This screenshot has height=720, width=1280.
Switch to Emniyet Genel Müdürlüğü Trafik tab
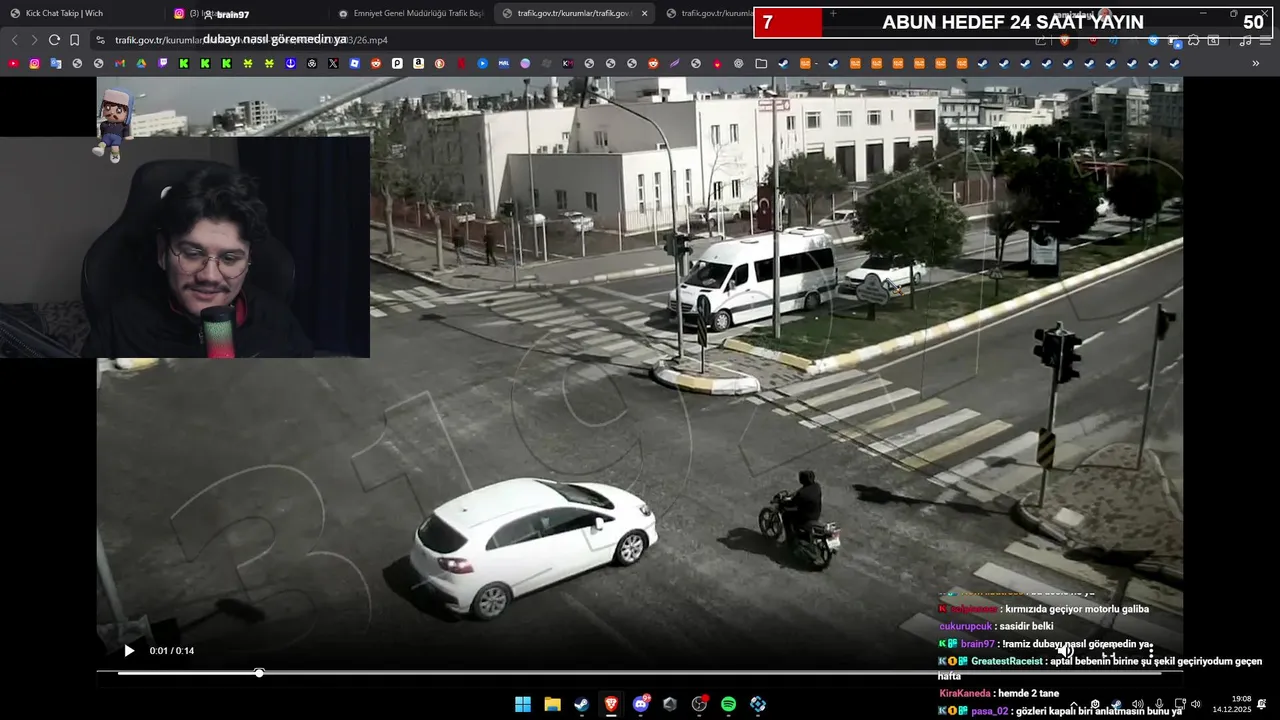coord(410,13)
